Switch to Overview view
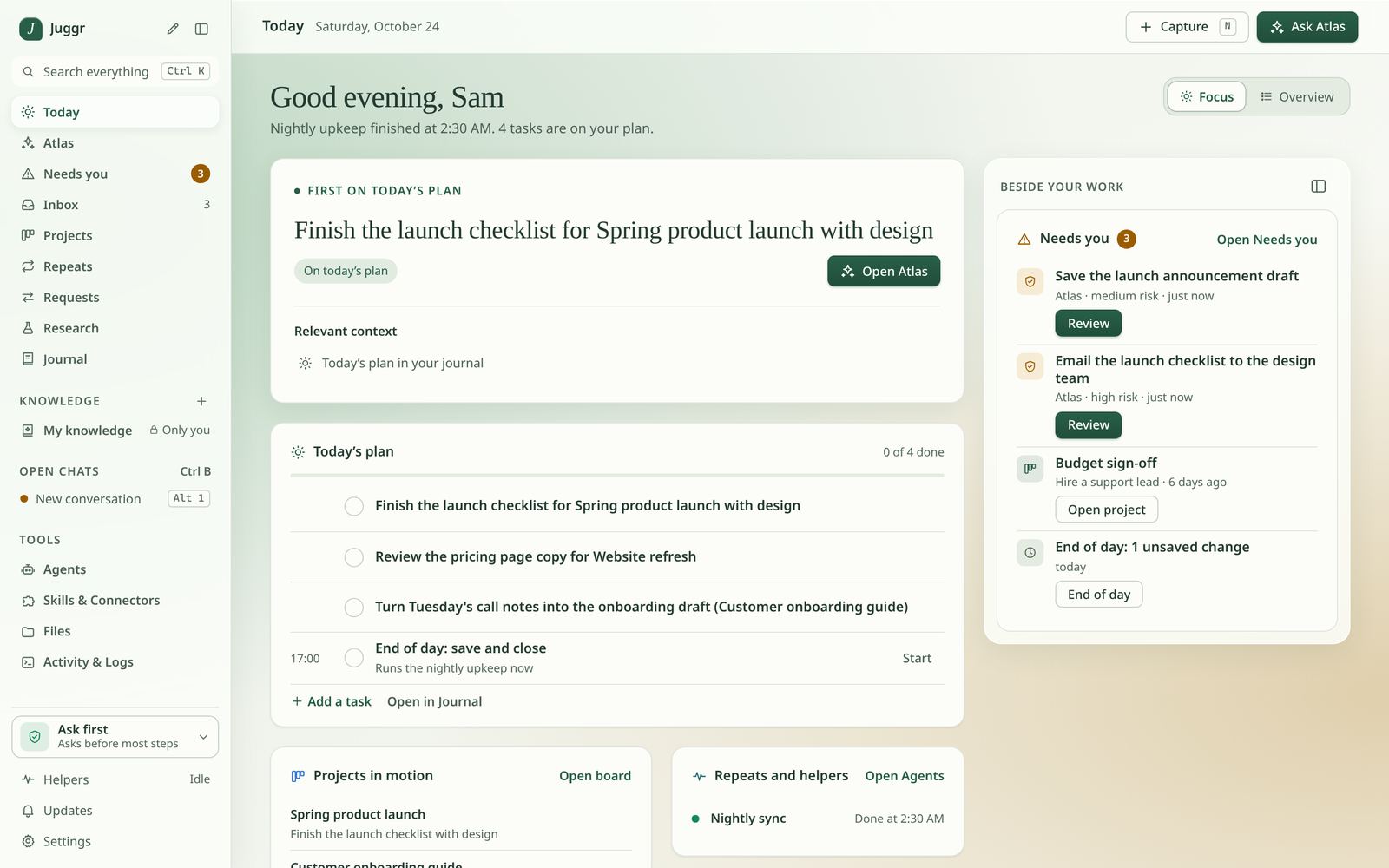Image resolution: width=1389 pixels, height=868 pixels. (x=1297, y=97)
